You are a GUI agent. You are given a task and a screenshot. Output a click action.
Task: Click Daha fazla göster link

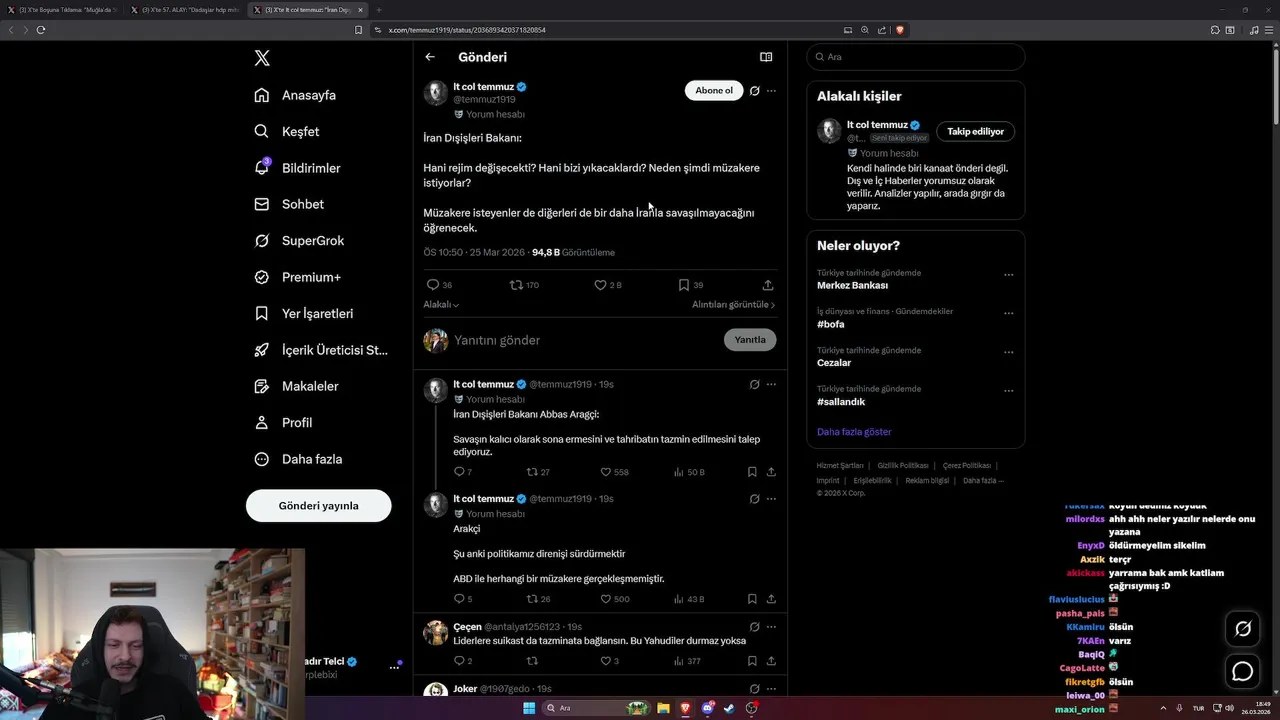pos(854,432)
